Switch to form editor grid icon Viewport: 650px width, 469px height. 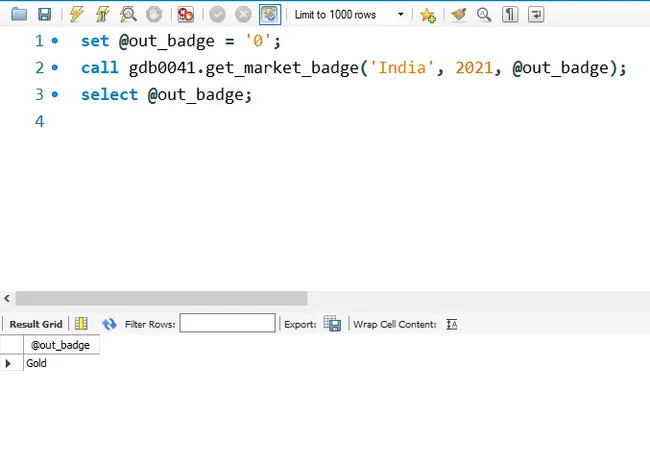[81, 324]
